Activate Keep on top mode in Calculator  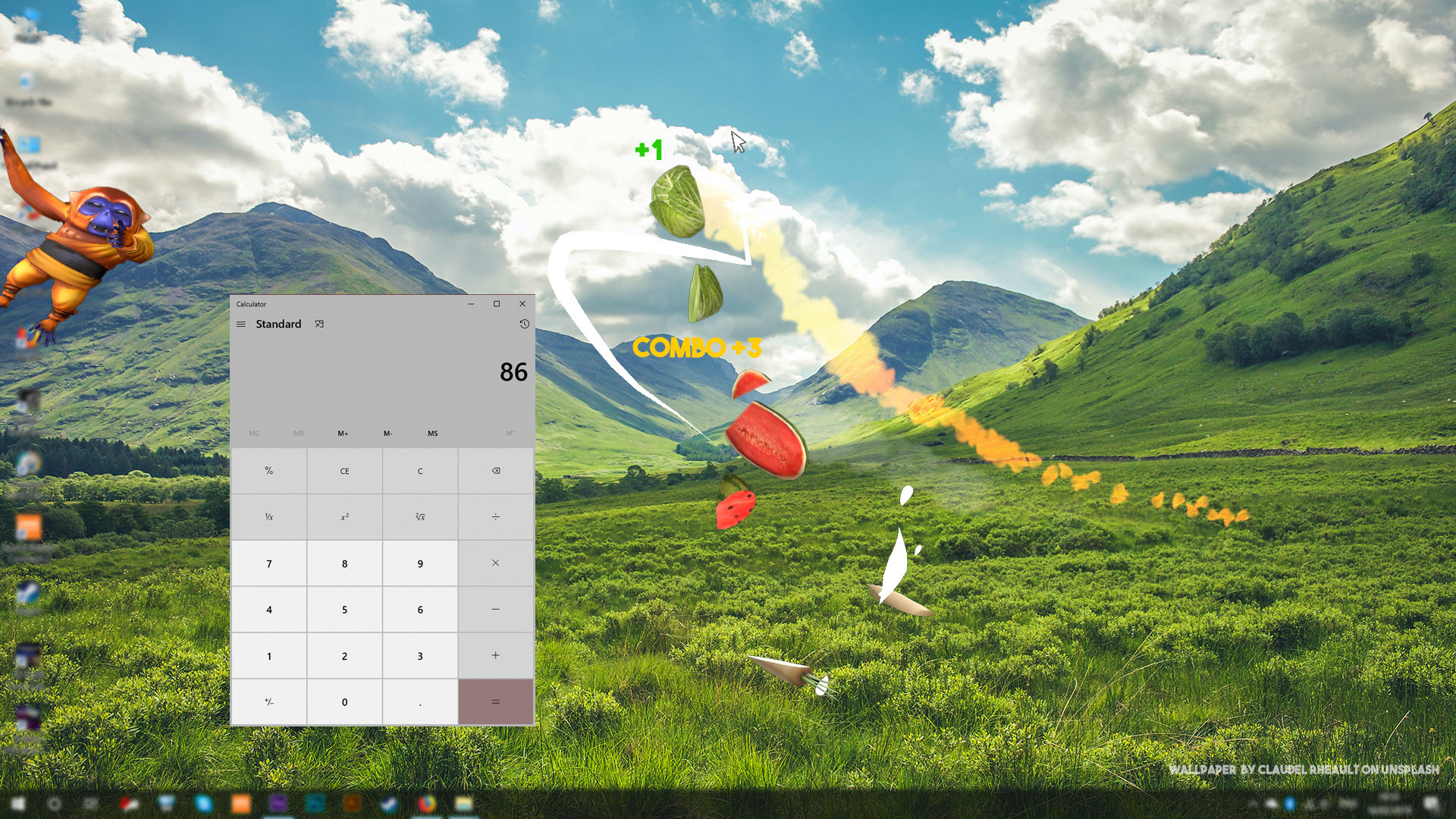(319, 324)
